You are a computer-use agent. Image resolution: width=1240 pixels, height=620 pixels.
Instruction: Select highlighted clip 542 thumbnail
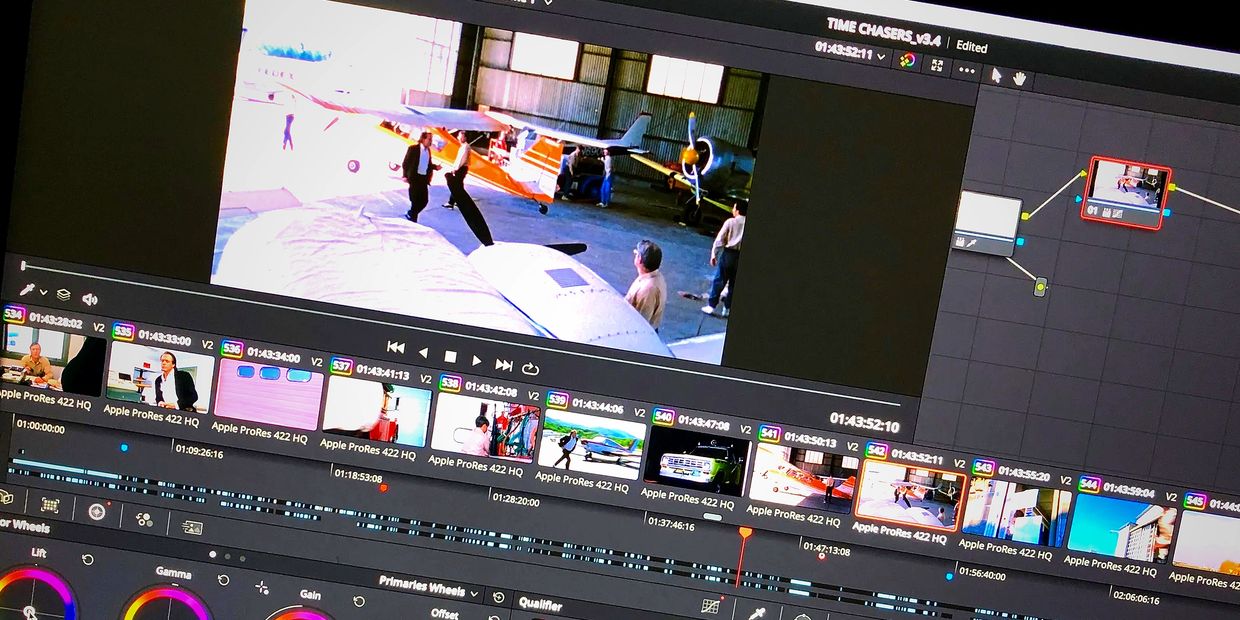pos(909,495)
